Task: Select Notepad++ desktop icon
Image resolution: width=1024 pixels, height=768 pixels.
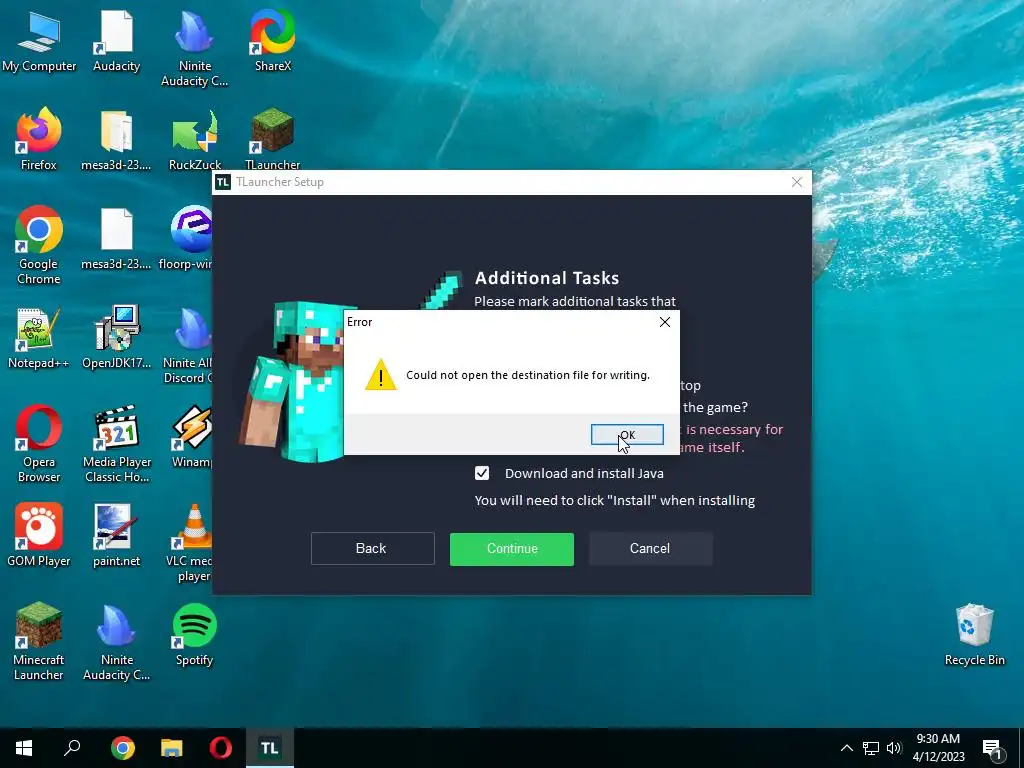Action: pyautogui.click(x=39, y=338)
